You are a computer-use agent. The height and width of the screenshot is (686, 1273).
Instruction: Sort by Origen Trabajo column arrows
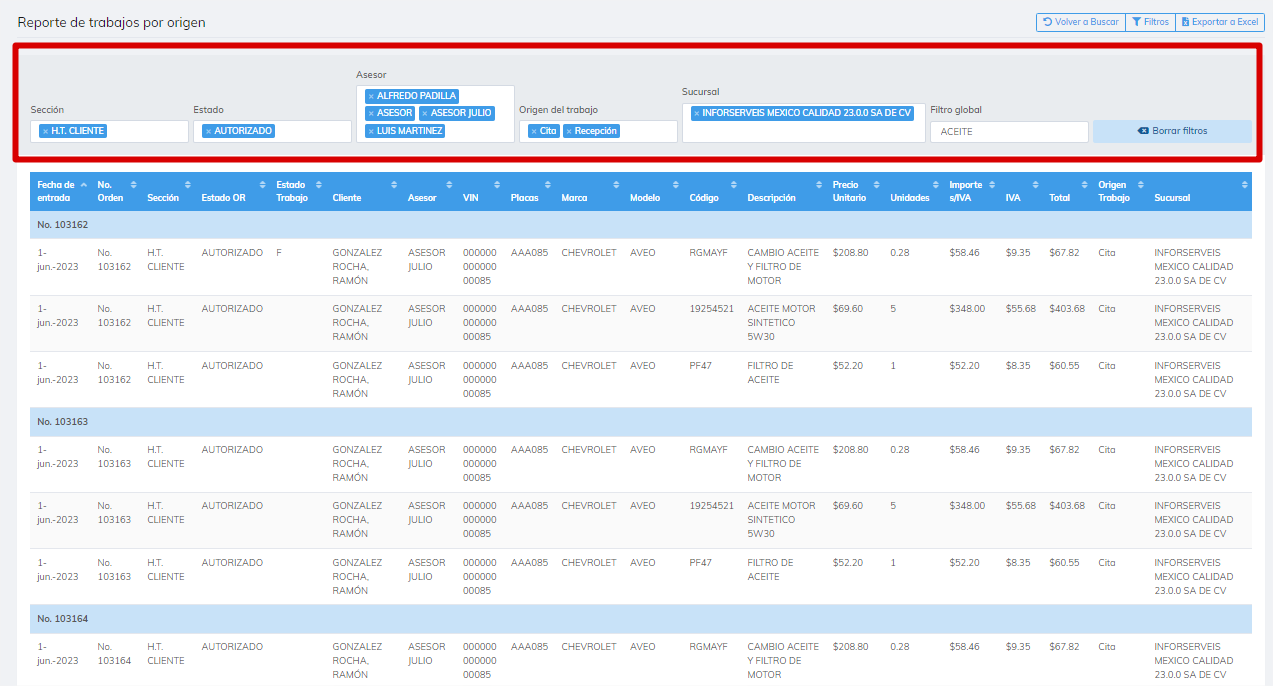pyautogui.click(x=1142, y=185)
